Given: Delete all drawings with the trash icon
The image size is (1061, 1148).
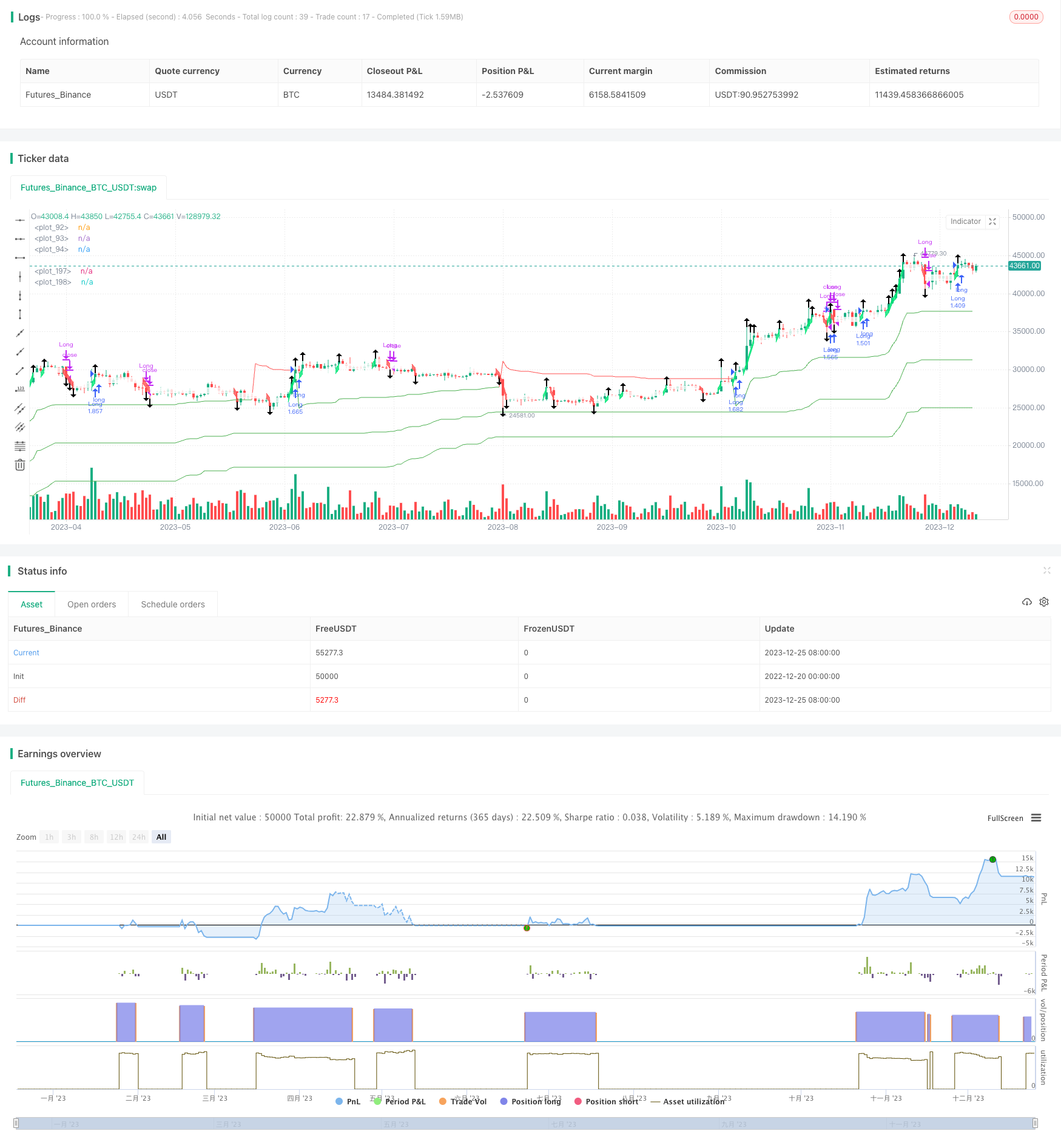Looking at the screenshot, I should 20,464.
